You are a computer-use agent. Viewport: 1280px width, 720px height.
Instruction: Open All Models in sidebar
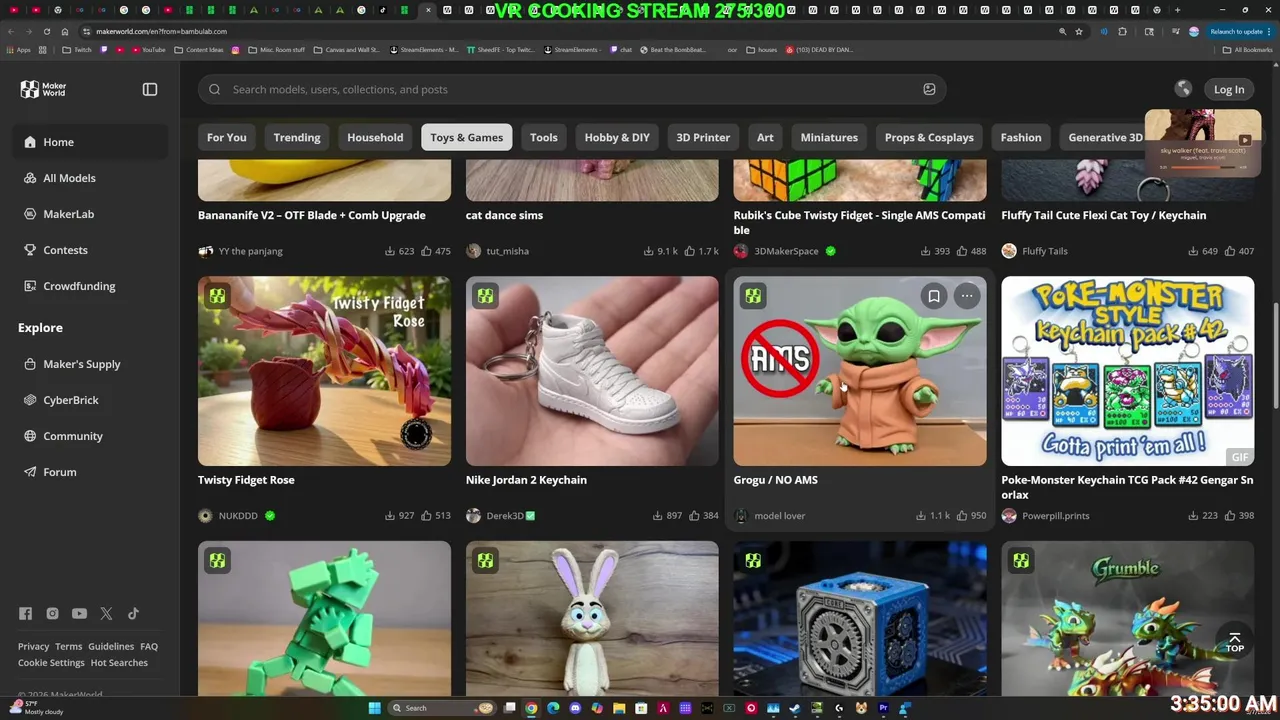click(x=91, y=178)
